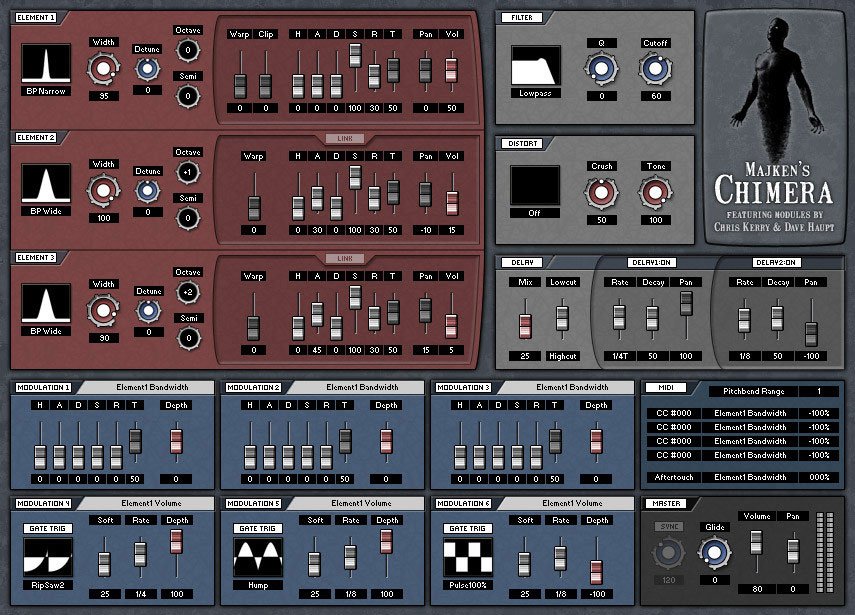Viewport: 855px width, 615px height.
Task: Click the FILTER section tab
Action: pos(522,17)
